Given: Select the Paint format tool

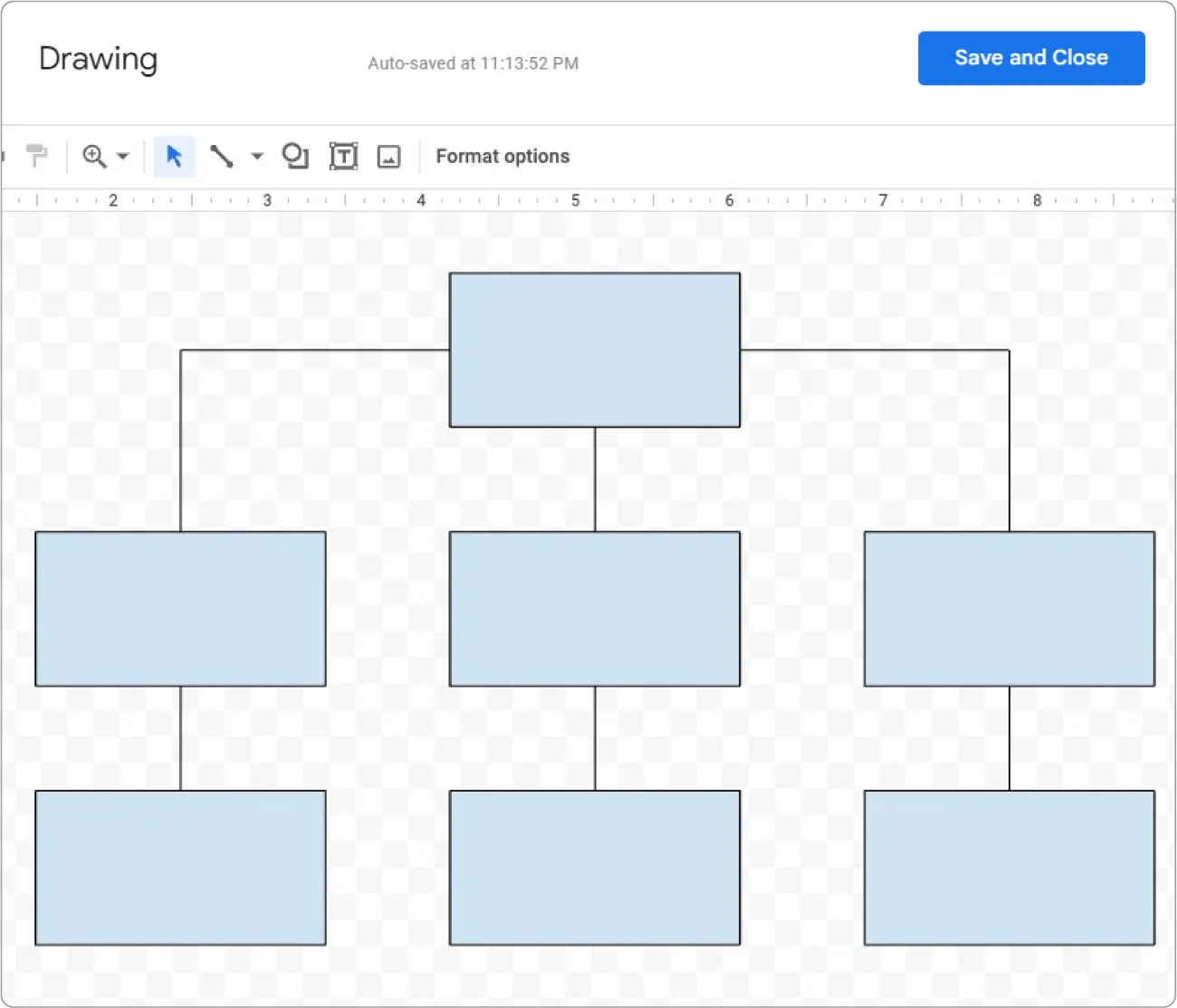Looking at the screenshot, I should (x=37, y=155).
